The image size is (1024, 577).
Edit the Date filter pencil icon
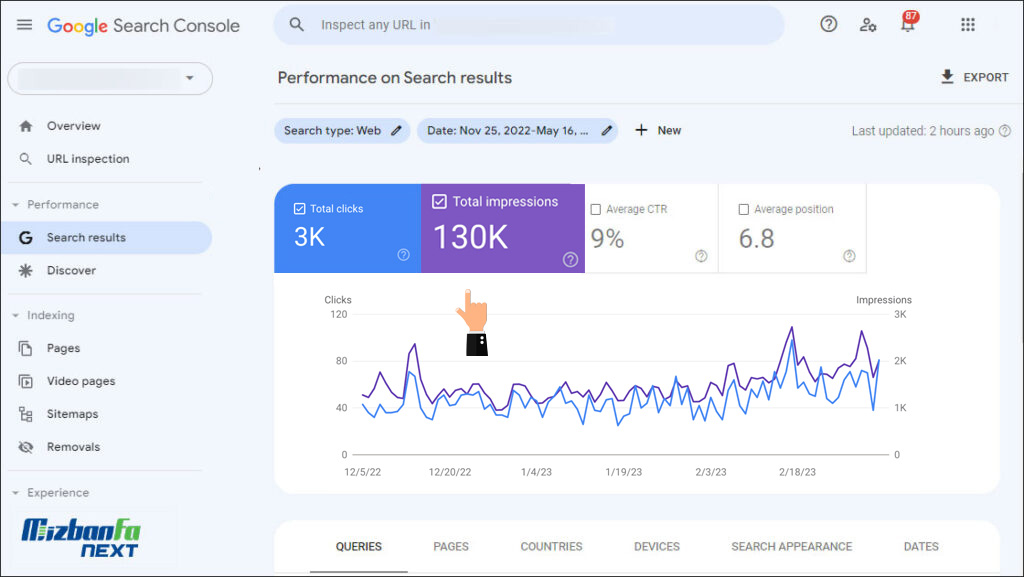click(x=607, y=131)
